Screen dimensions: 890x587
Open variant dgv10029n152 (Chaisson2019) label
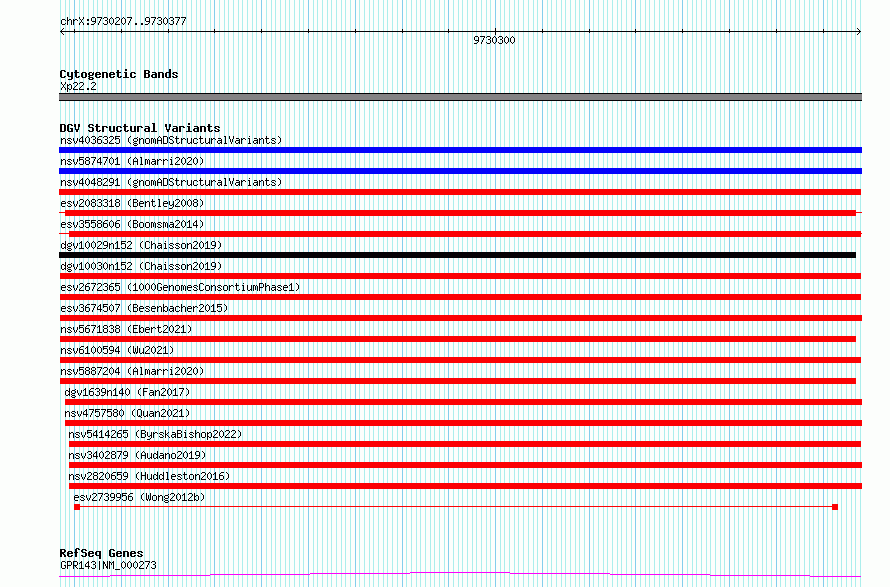point(141,245)
